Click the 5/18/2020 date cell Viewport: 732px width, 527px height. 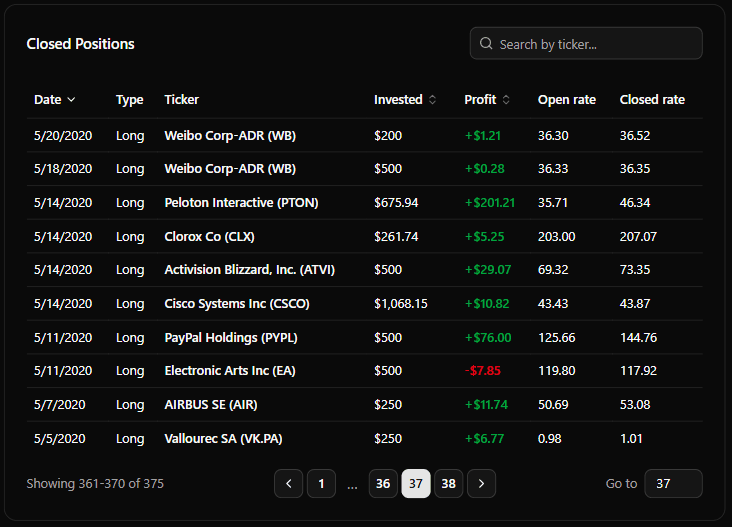(63, 169)
